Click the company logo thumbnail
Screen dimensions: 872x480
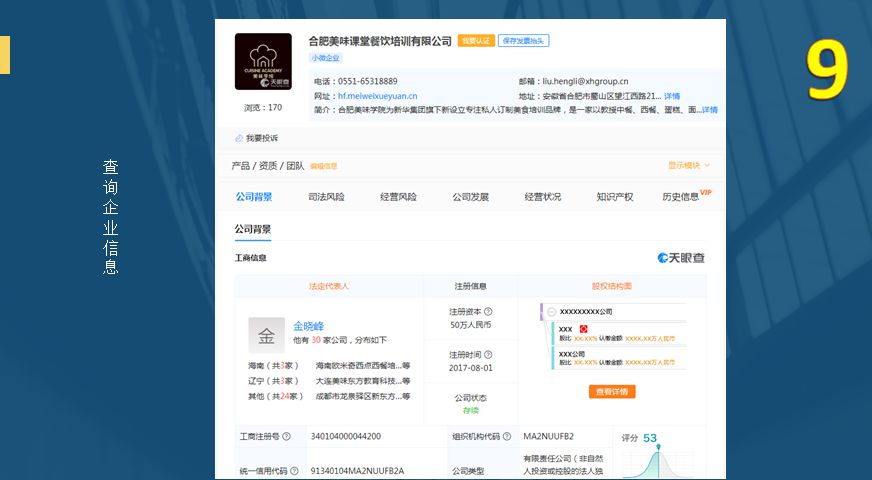tap(263, 61)
